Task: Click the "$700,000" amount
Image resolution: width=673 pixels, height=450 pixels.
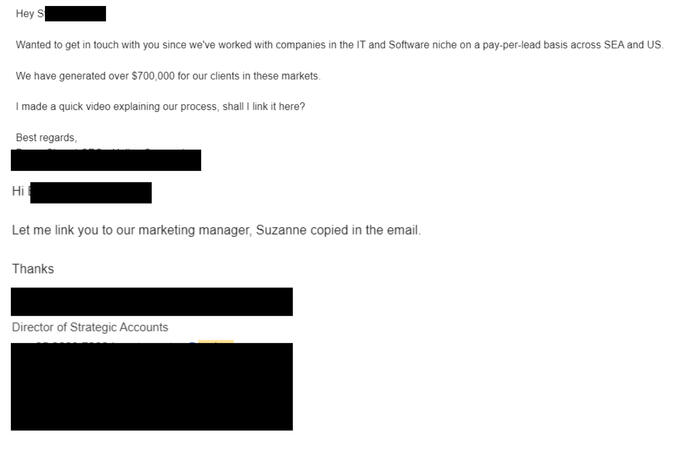Action: pos(155,76)
